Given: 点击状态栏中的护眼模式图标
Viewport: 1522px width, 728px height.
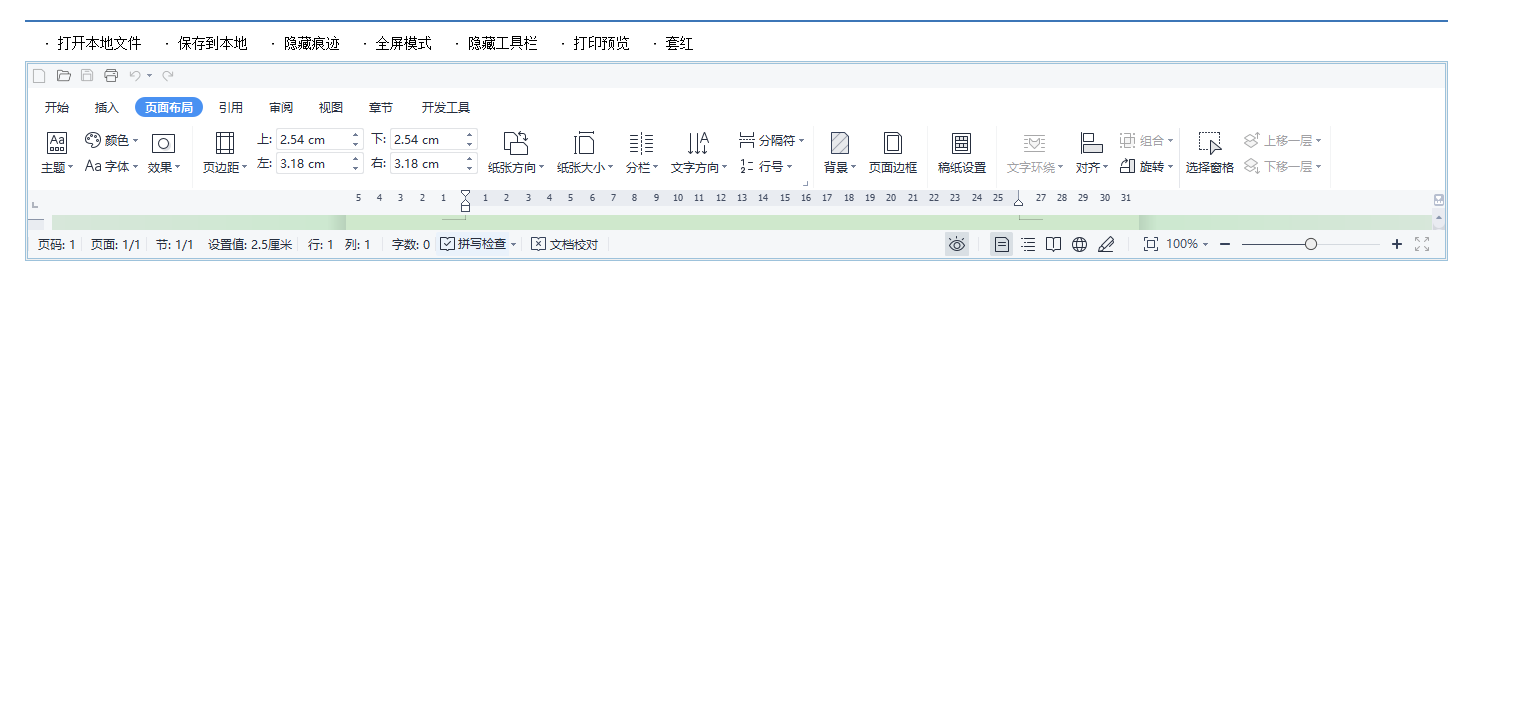Looking at the screenshot, I should [x=956, y=243].
